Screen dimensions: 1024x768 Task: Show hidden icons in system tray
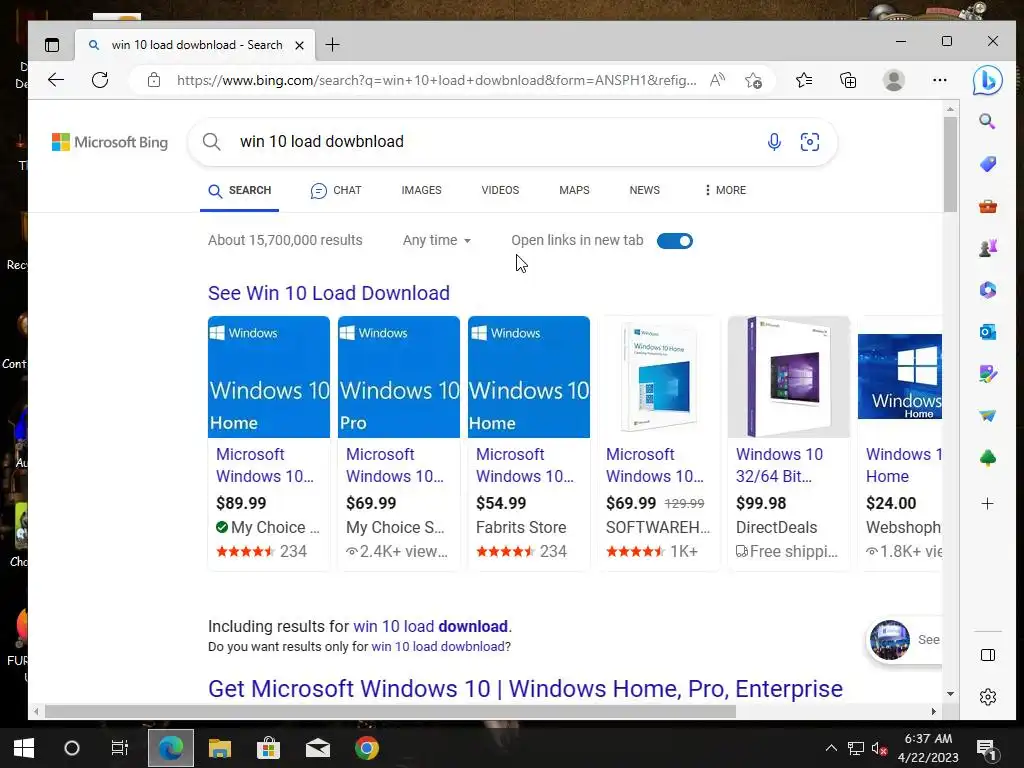click(x=831, y=748)
